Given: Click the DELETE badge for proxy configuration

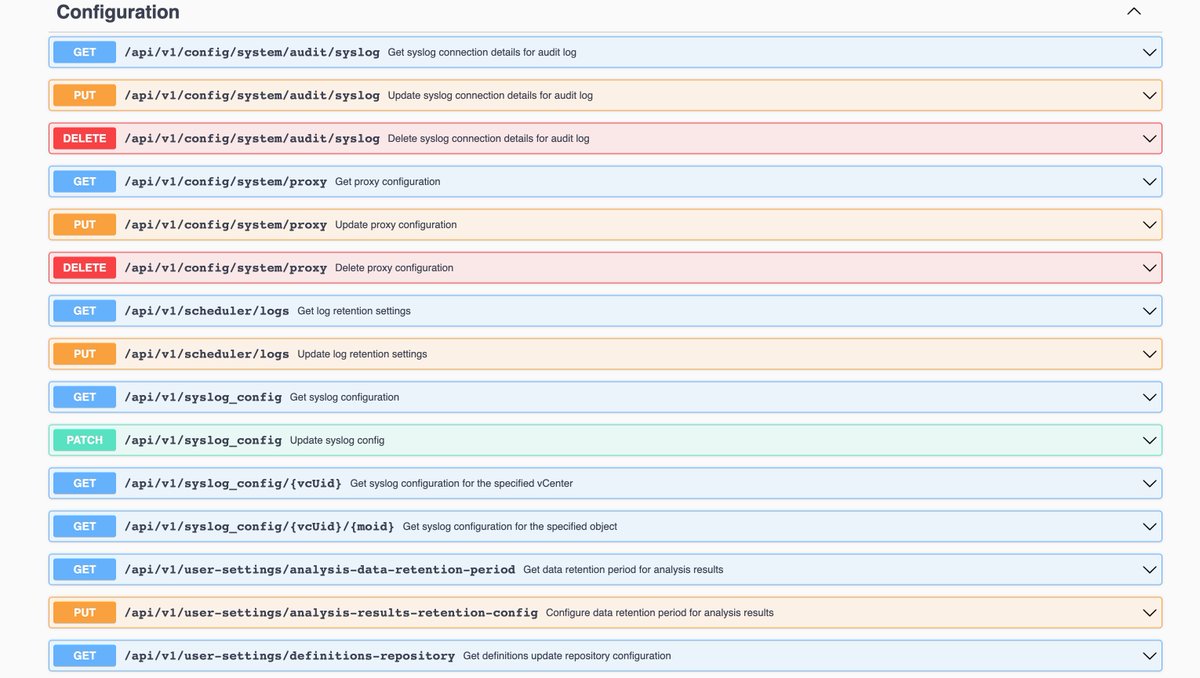Looking at the screenshot, I should [85, 266].
